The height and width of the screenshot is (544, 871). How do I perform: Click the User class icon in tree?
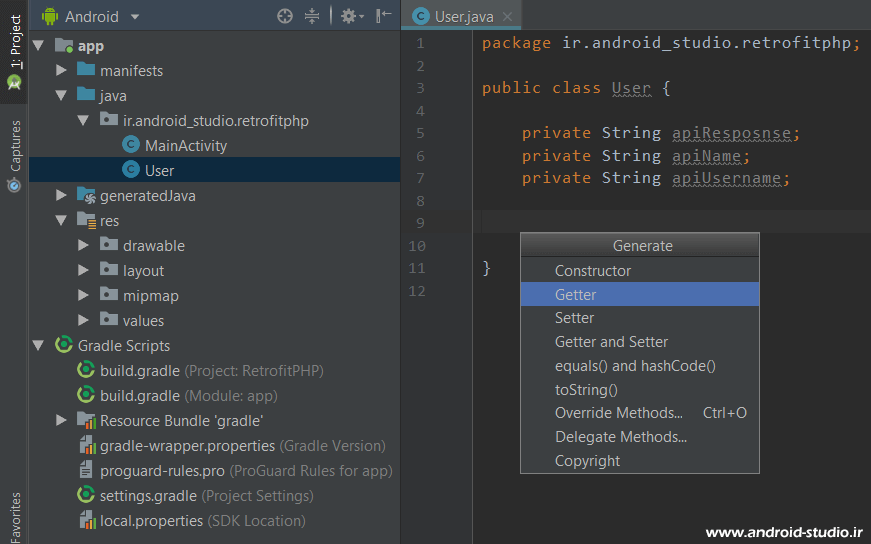click(131, 169)
